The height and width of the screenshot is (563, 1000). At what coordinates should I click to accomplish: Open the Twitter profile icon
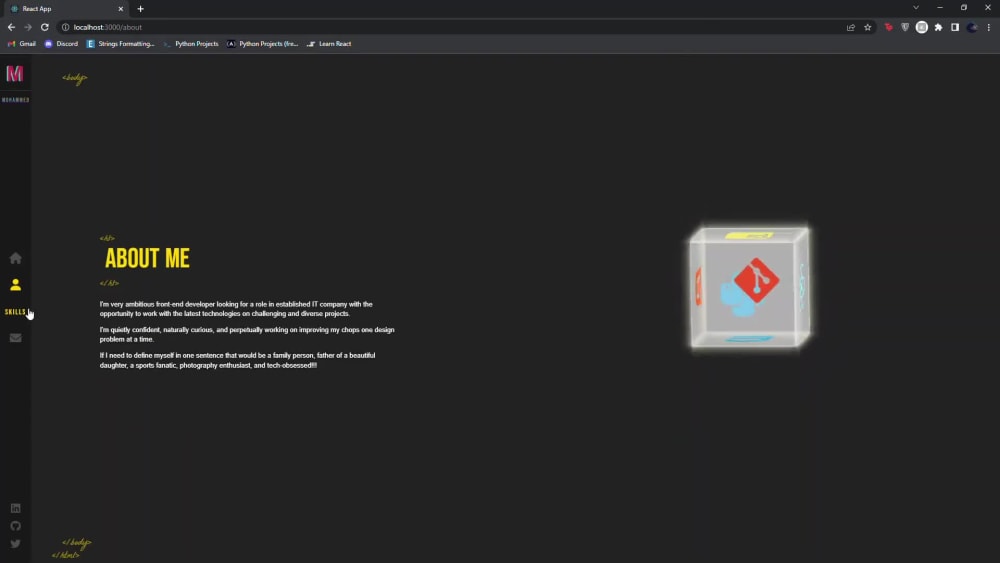[x=15, y=544]
